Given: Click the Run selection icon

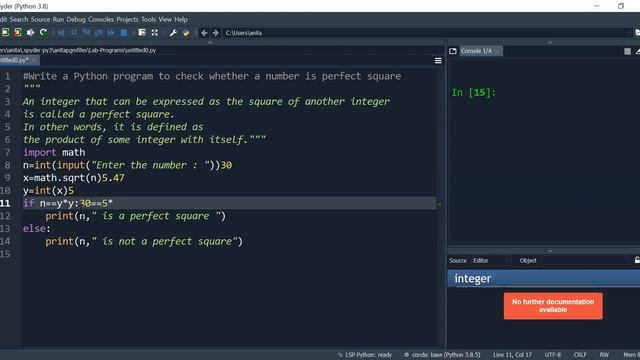Looking at the screenshot, I should (31, 33).
